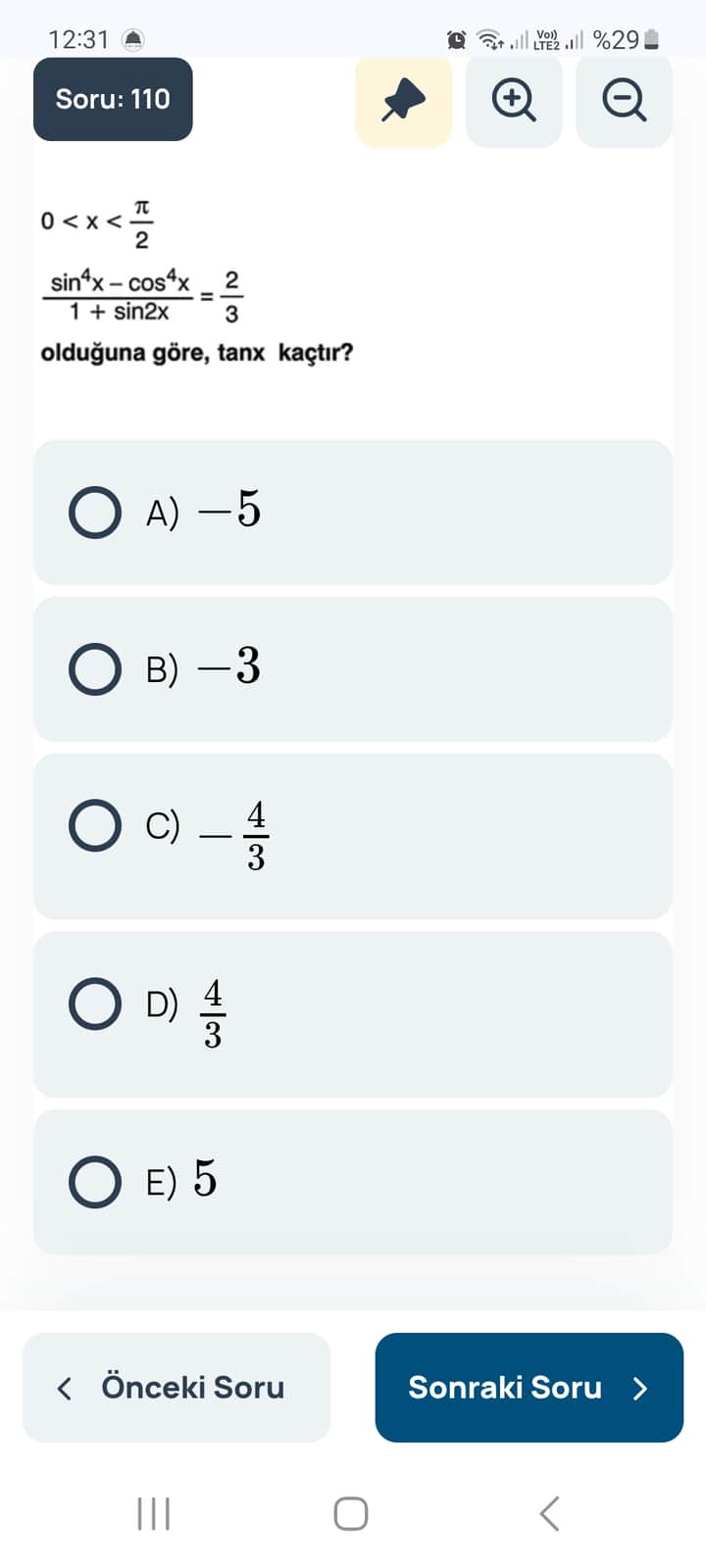The height and width of the screenshot is (1568, 706).
Task: Tap the notification bell icon beside clock
Action: pyautogui.click(x=132, y=40)
